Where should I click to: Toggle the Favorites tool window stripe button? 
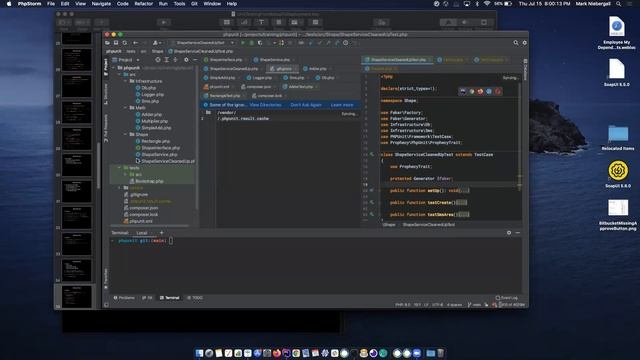(x=106, y=278)
